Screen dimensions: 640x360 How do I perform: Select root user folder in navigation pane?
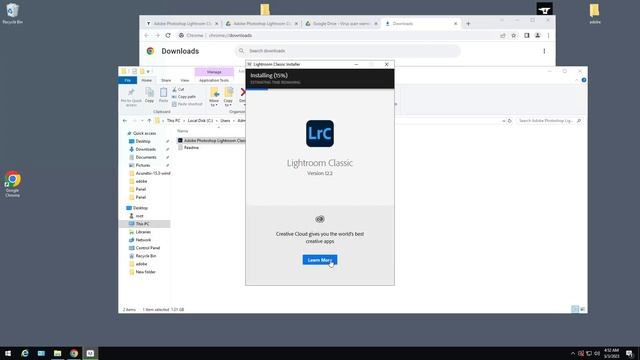click(139, 216)
